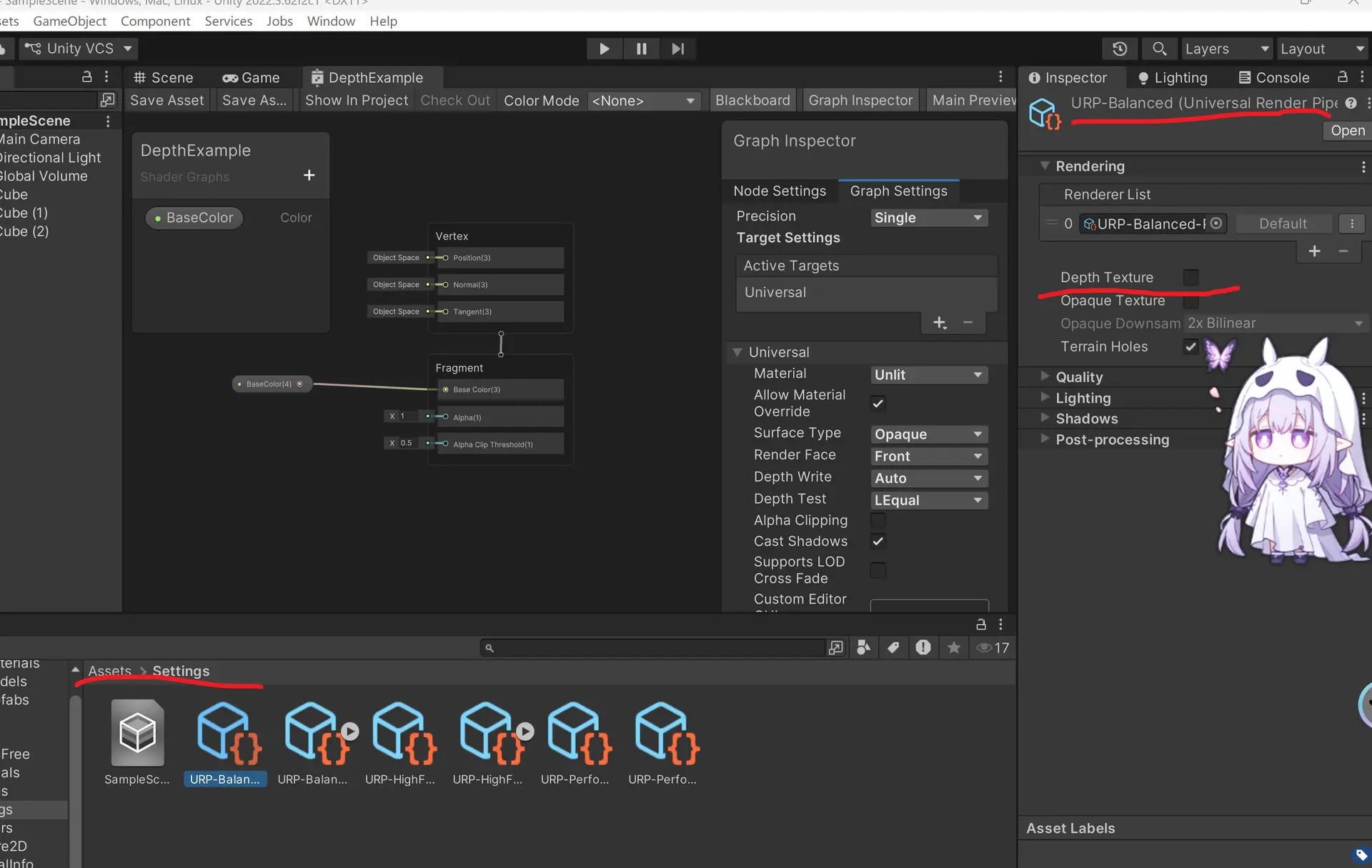This screenshot has height=868, width=1372.
Task: Add an active target with the plus icon
Action: tap(940, 323)
